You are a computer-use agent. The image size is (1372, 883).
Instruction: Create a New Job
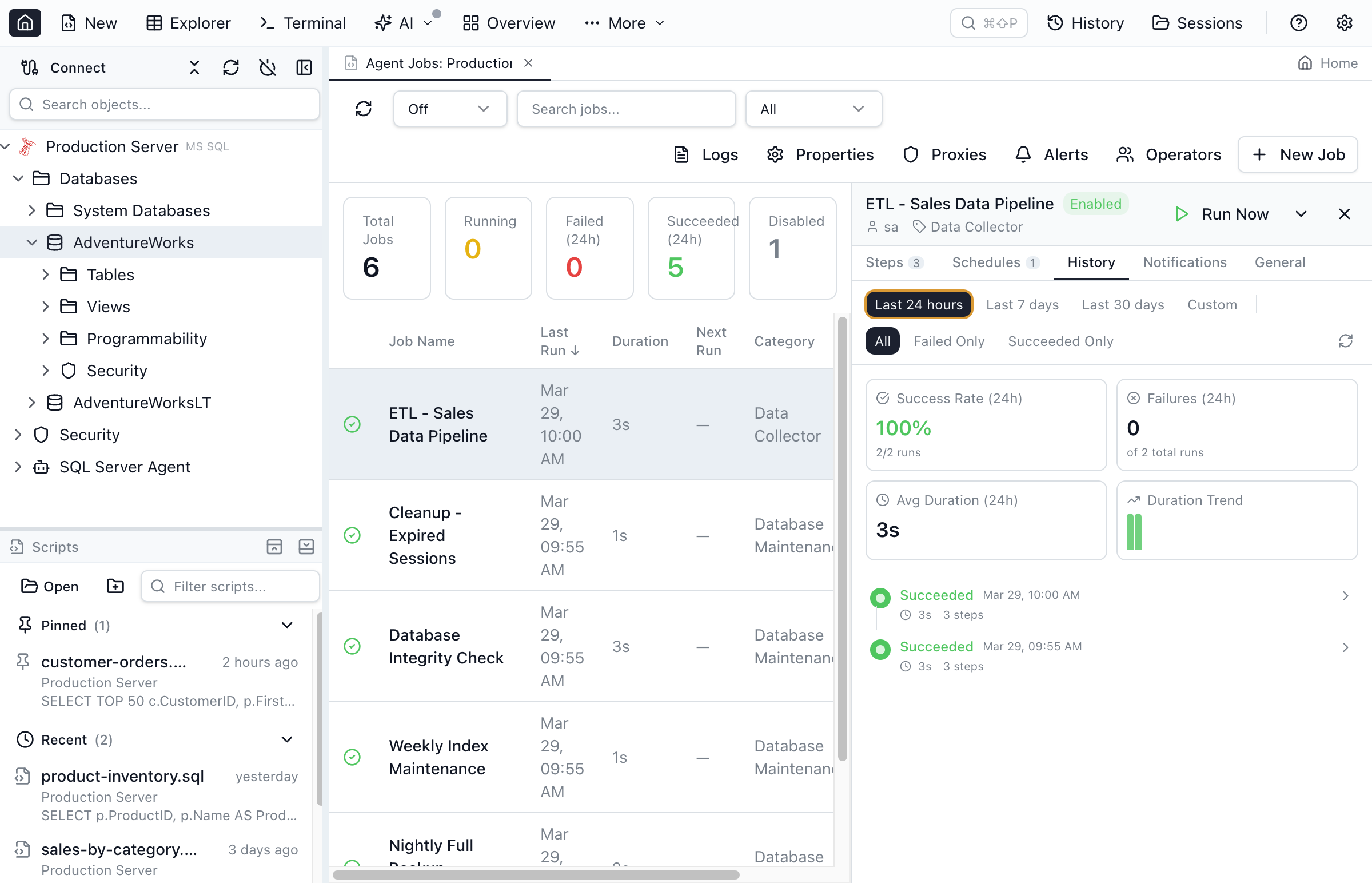pos(1297,154)
